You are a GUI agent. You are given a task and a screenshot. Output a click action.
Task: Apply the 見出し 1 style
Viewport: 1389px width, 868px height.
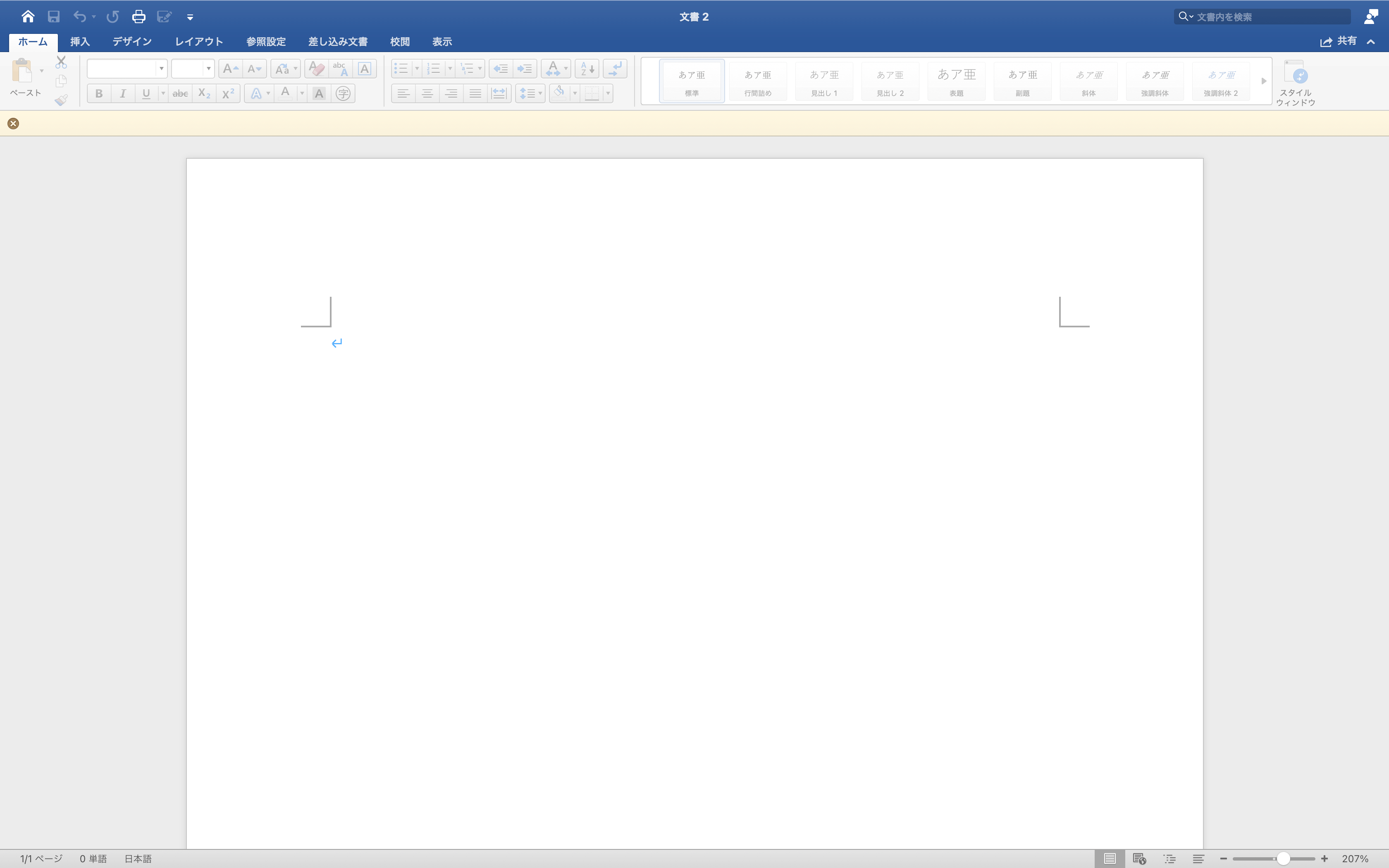823,81
